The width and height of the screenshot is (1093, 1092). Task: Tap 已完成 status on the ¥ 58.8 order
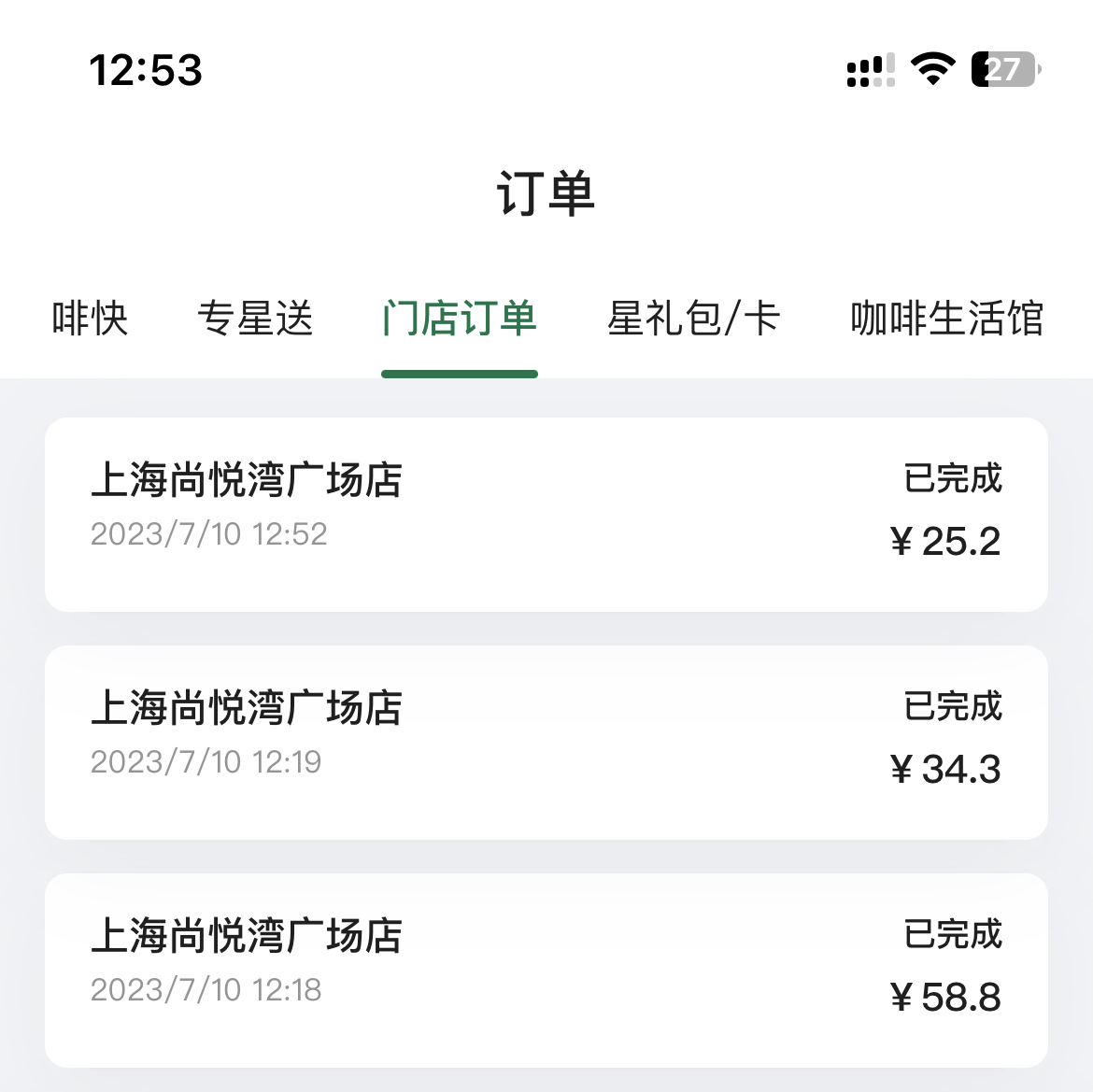tap(953, 934)
